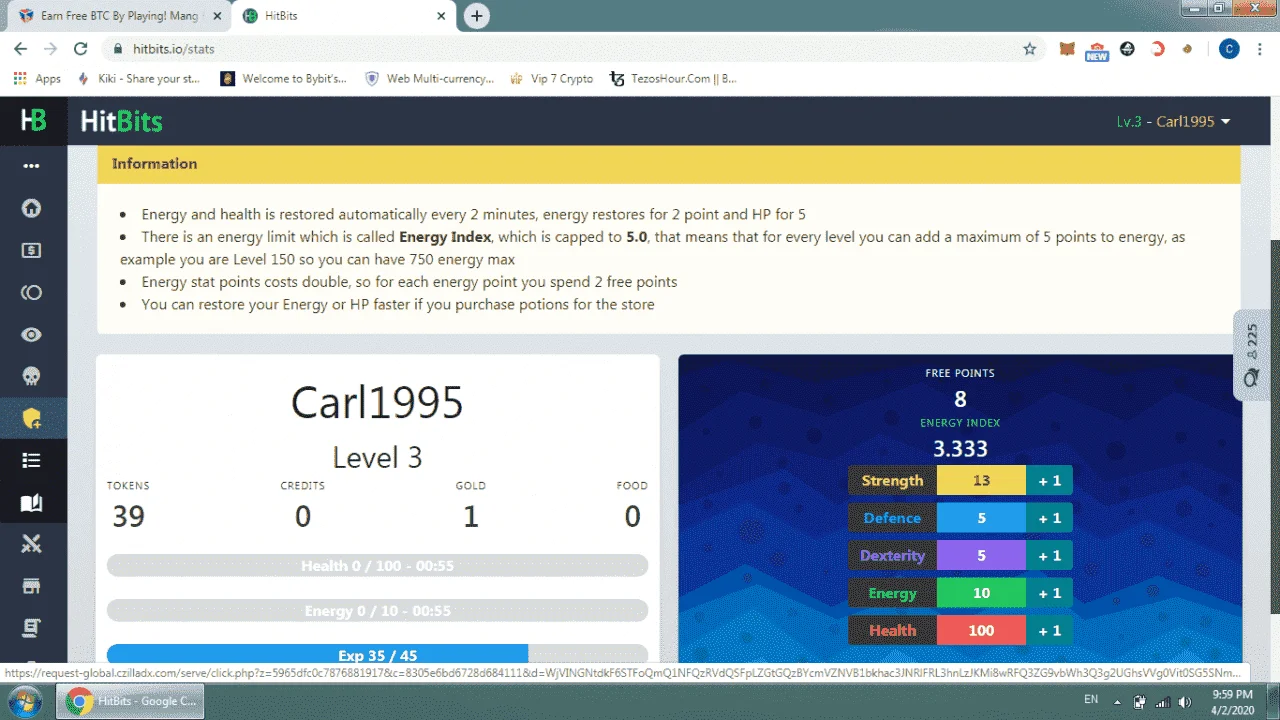Open the HB logo in the sidebar
The image size is (1280, 720).
pyautogui.click(x=33, y=121)
